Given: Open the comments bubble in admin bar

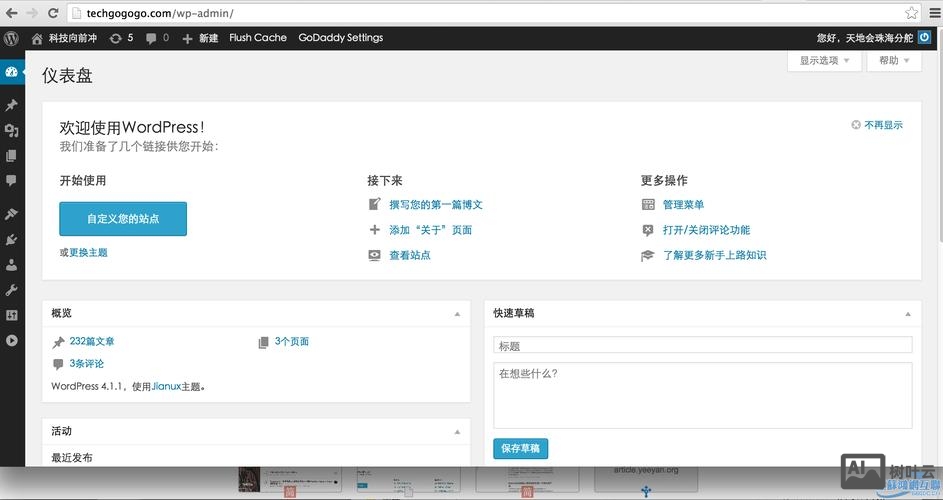Looking at the screenshot, I should pos(157,39).
